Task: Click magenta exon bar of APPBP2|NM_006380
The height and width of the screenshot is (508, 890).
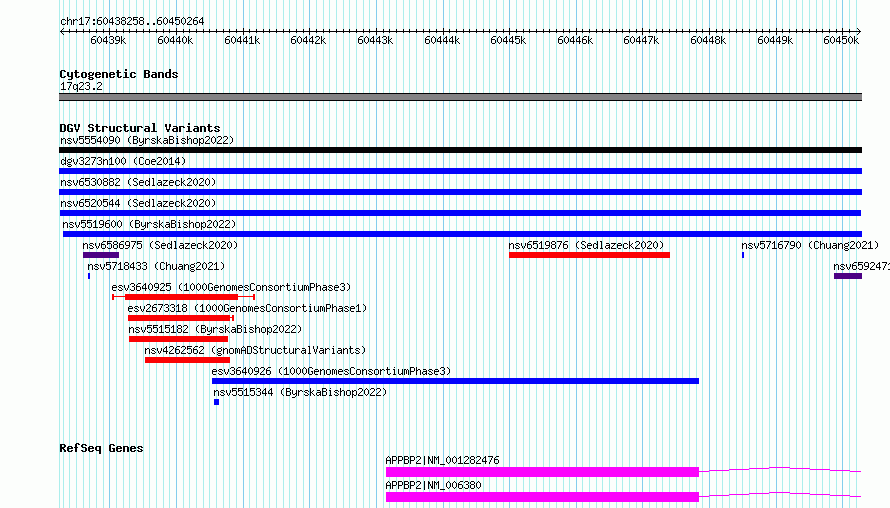Action: pos(542,497)
